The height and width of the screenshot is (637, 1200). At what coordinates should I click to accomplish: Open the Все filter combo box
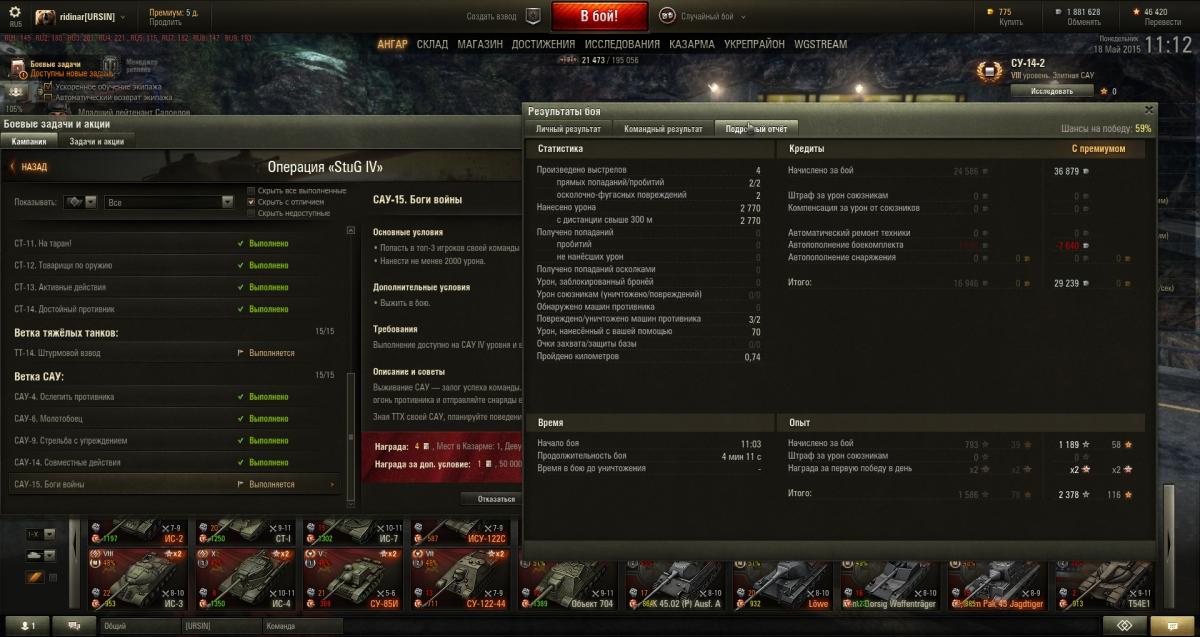tap(169, 202)
